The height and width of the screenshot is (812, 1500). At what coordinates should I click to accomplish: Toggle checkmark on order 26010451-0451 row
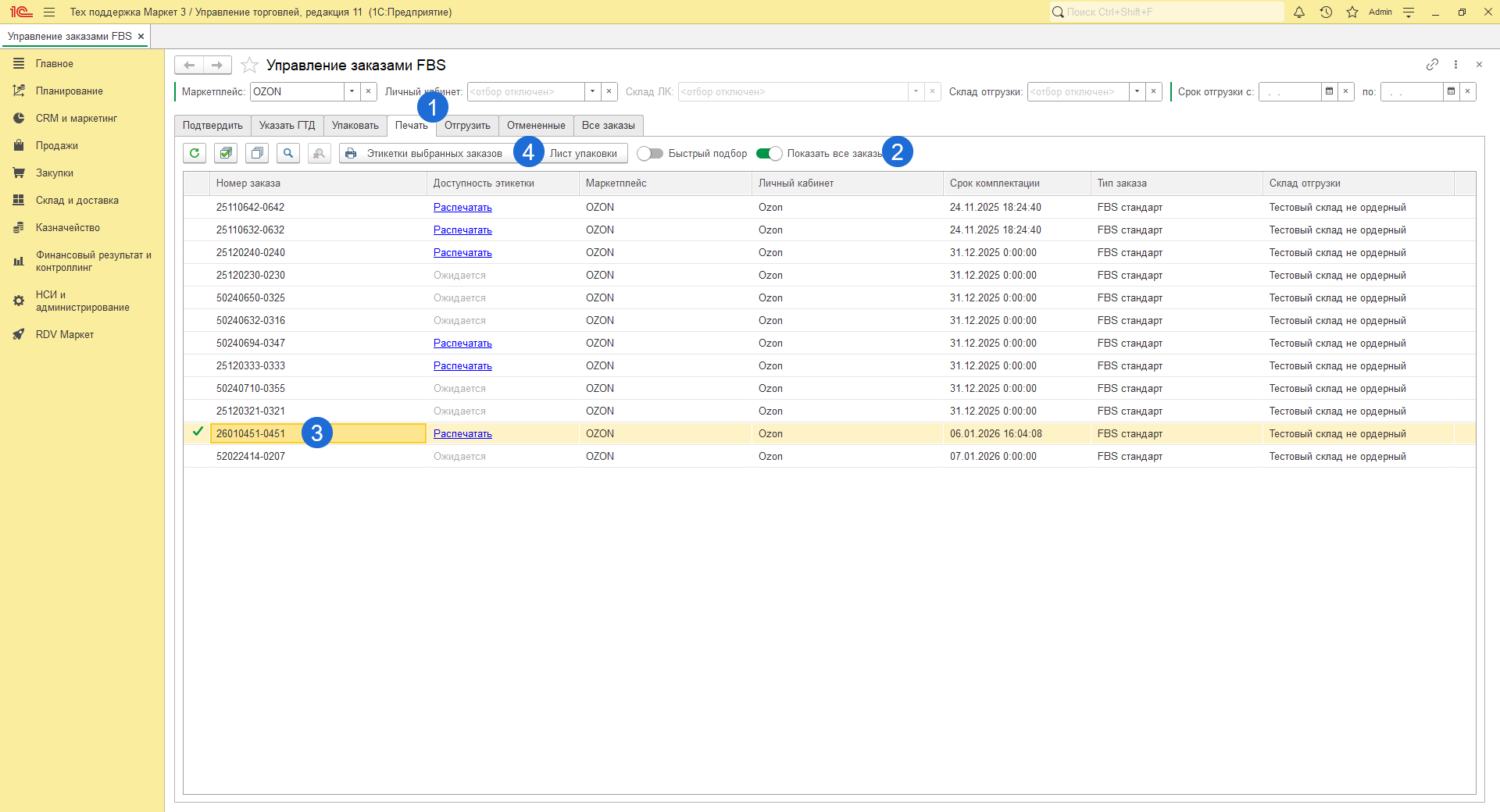tap(198, 432)
